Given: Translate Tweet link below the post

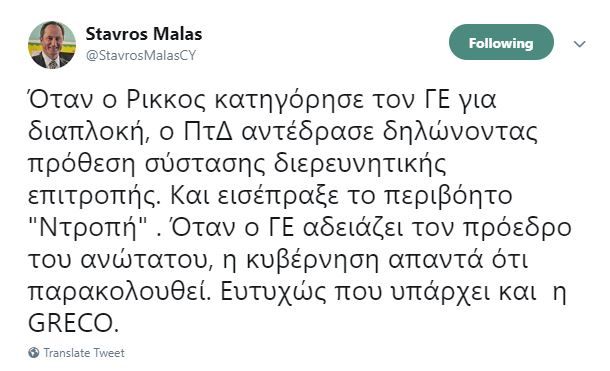Looking at the screenshot, I should tap(84, 353).
